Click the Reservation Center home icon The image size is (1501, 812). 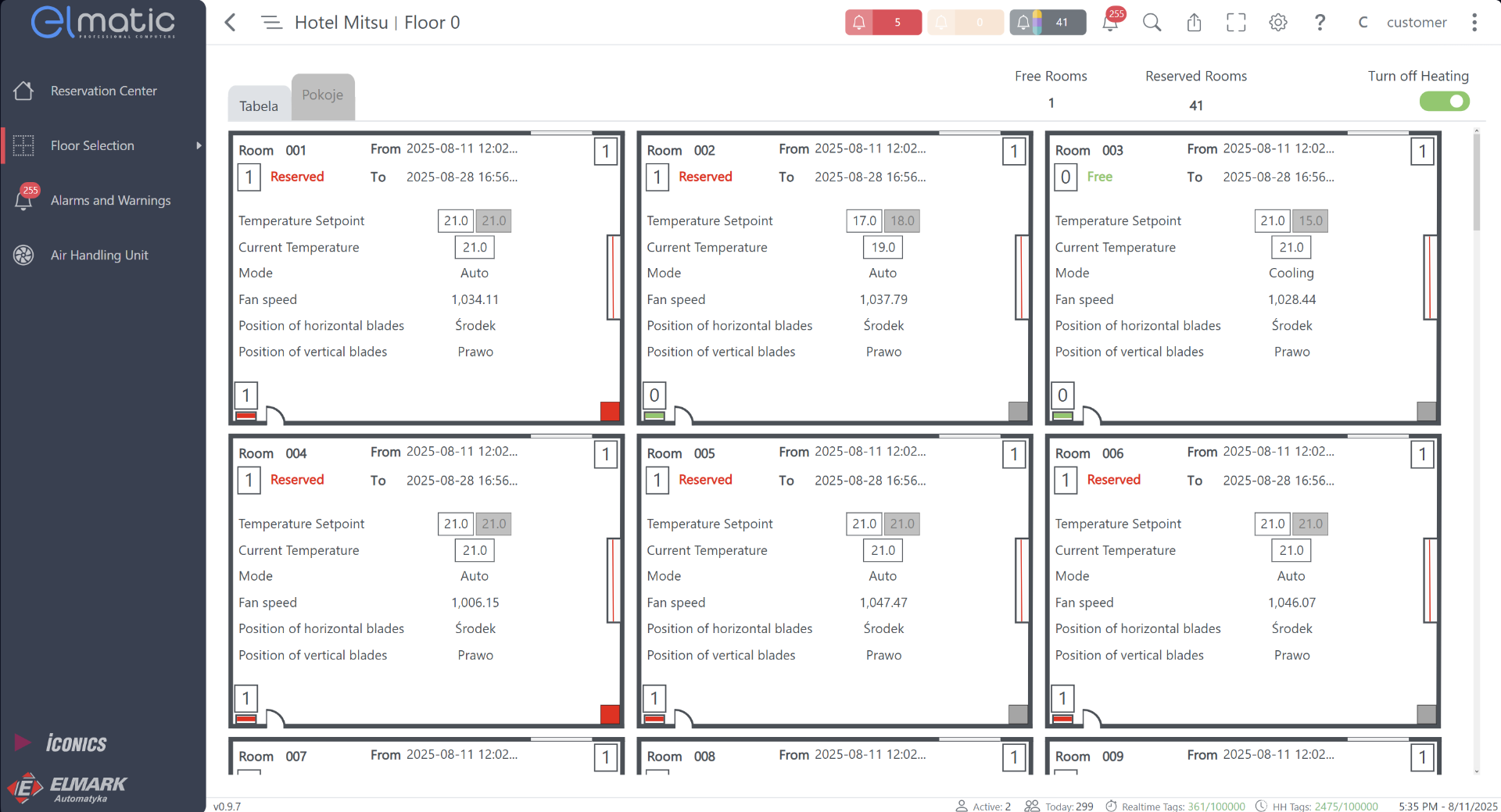point(23,91)
